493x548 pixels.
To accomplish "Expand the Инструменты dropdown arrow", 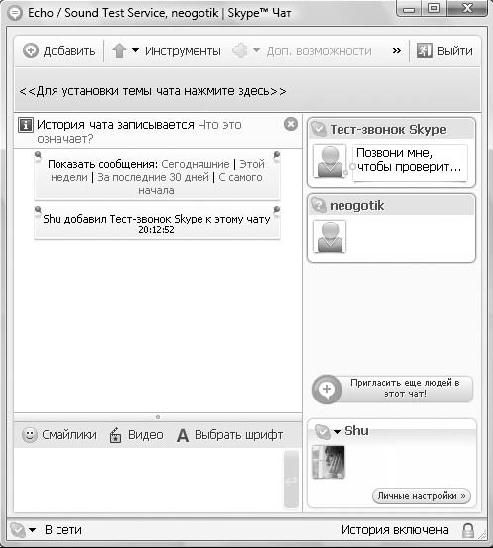I will (x=136, y=50).
